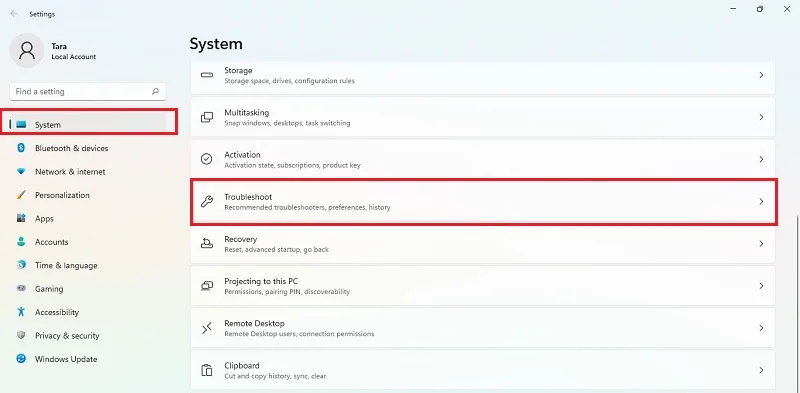Image resolution: width=800 pixels, height=393 pixels.
Task: Open Recovery using its chevron
Action: 761,243
